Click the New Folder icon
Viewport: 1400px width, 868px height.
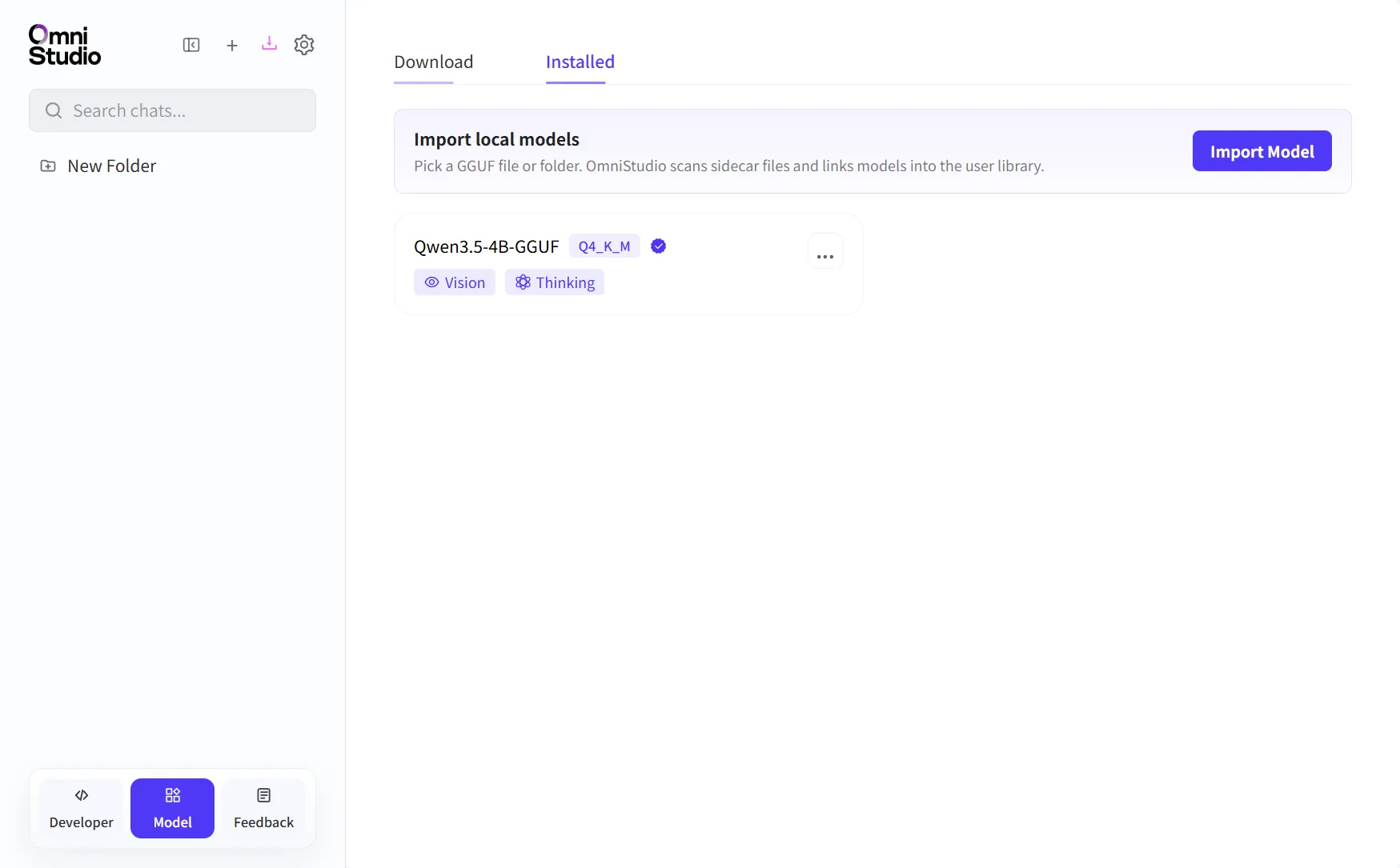pyautogui.click(x=48, y=166)
